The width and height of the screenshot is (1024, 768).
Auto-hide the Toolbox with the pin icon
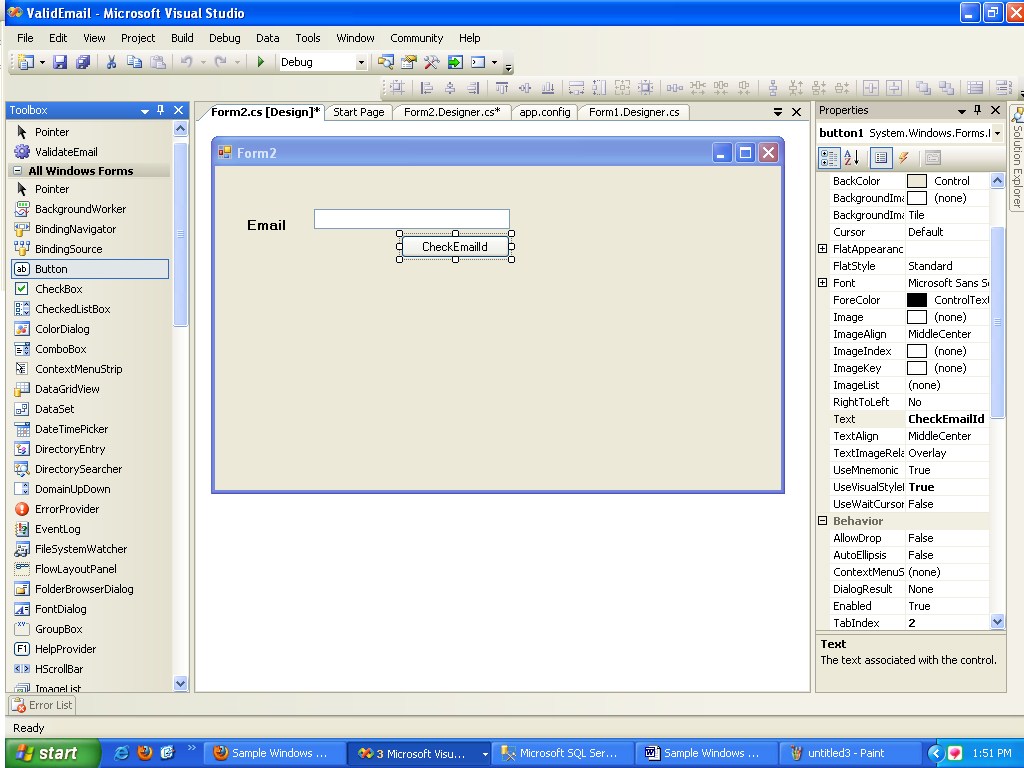159,110
